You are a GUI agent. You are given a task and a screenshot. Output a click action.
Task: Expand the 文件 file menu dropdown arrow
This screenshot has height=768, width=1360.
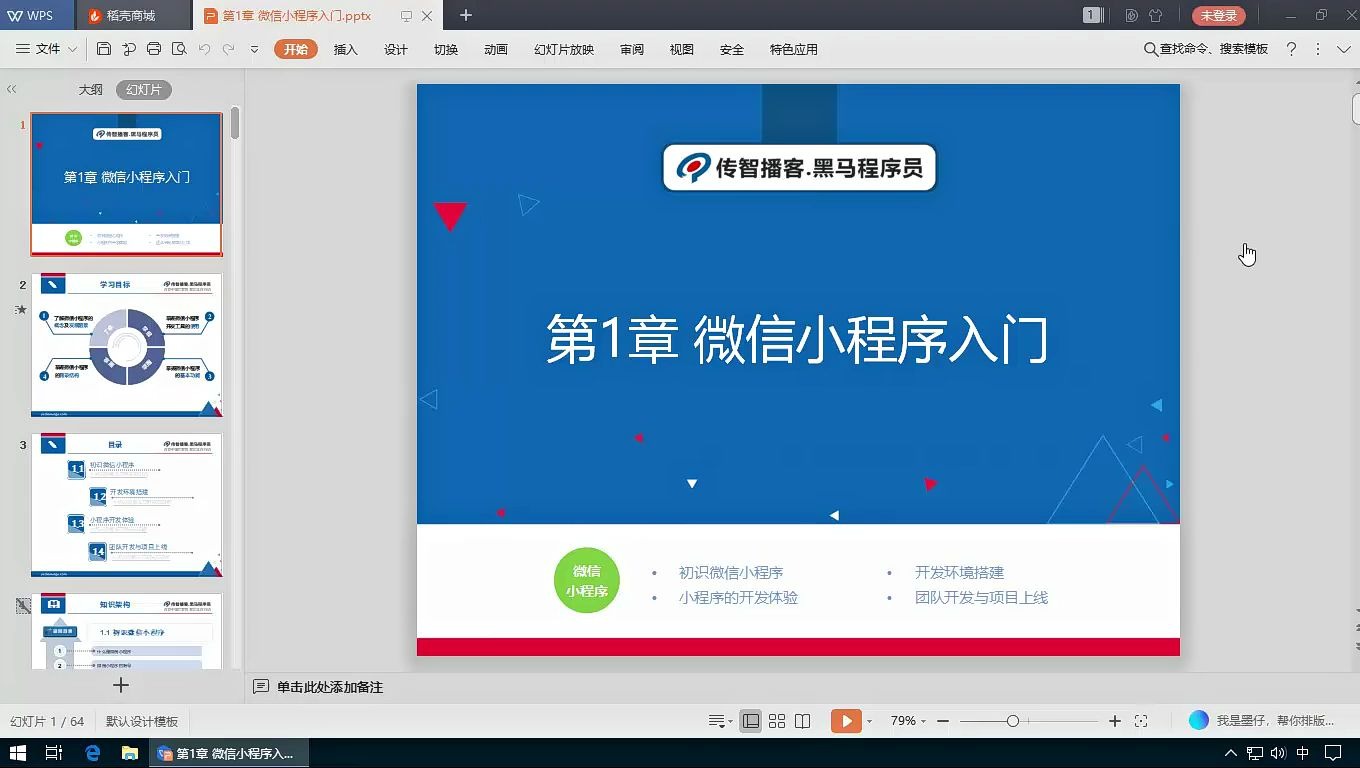70,48
